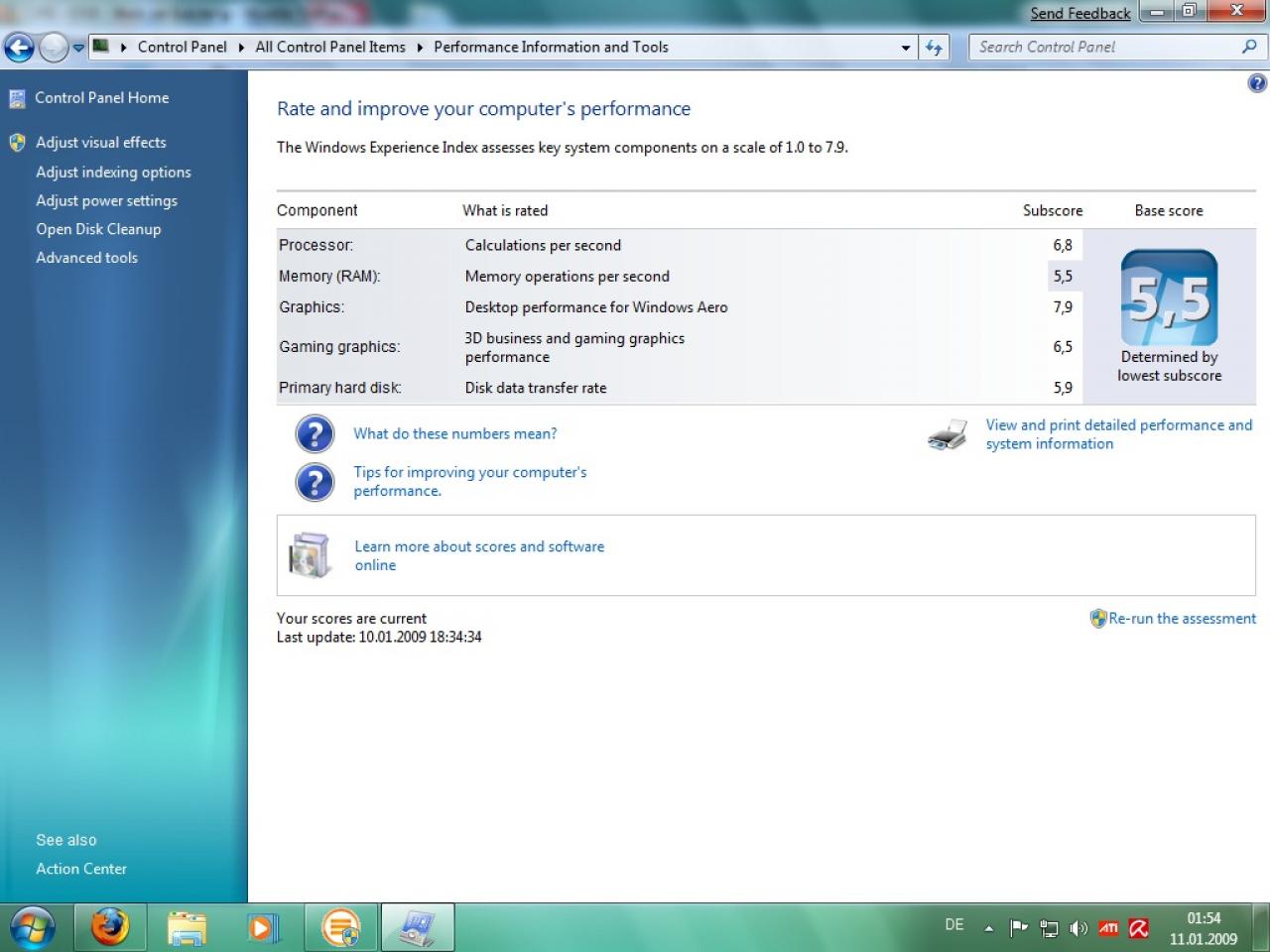Open Windows Explorer folder on taskbar
The image size is (1270, 952).
(187, 928)
